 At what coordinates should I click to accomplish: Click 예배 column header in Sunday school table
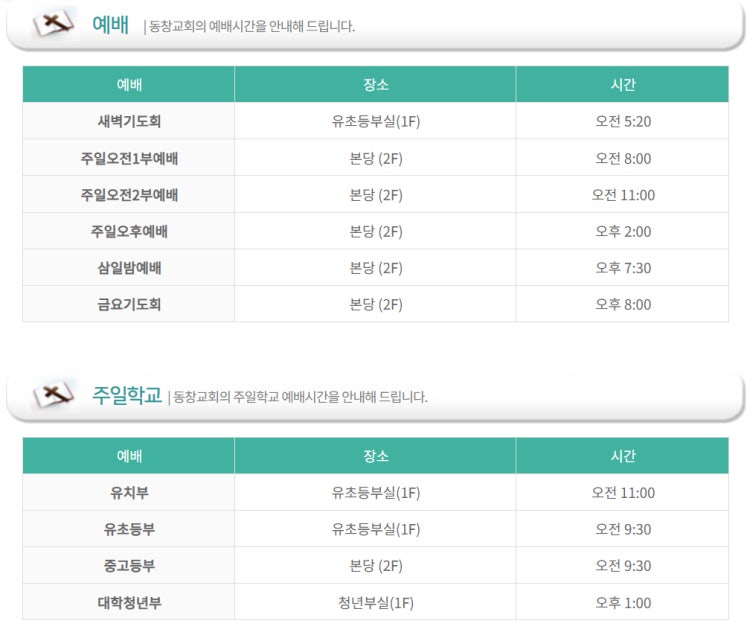(x=129, y=456)
